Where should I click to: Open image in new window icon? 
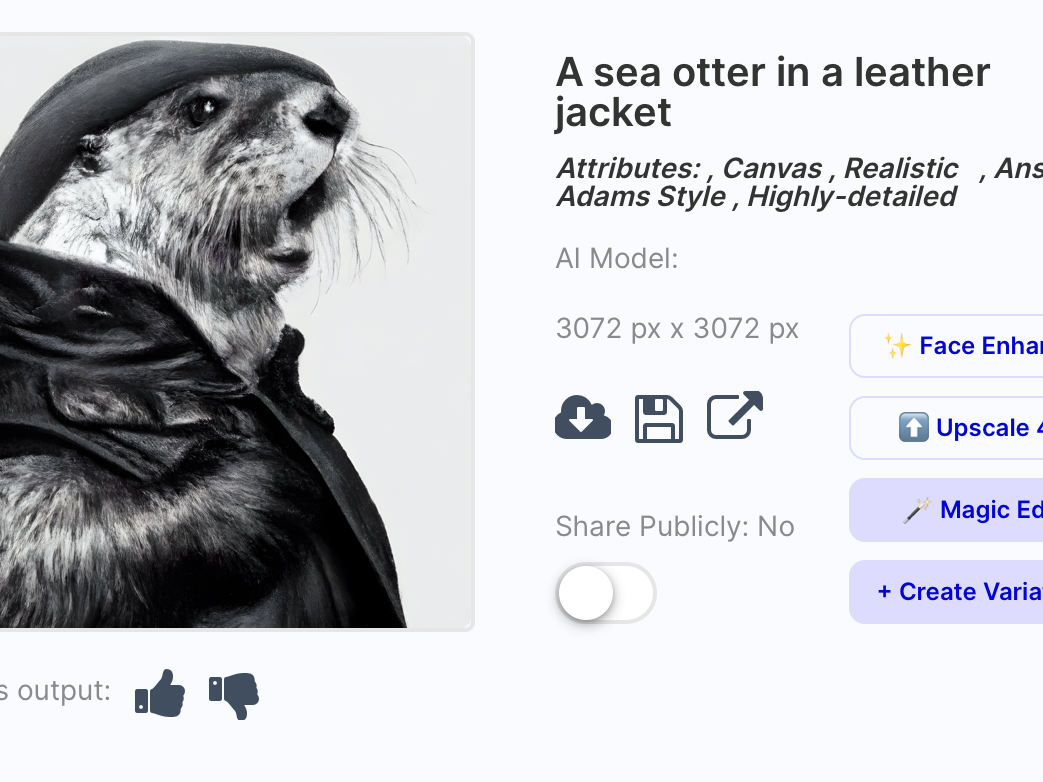(x=734, y=416)
